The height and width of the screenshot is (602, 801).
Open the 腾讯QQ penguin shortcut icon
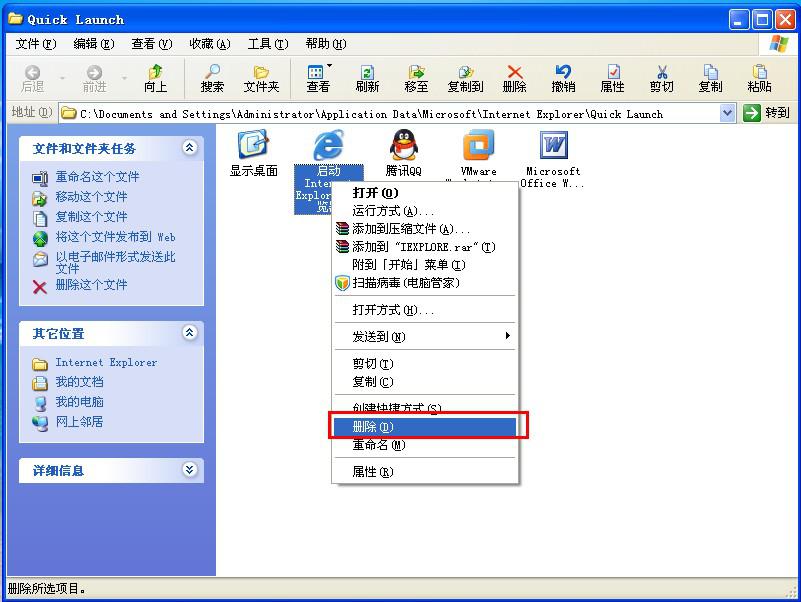coord(403,146)
